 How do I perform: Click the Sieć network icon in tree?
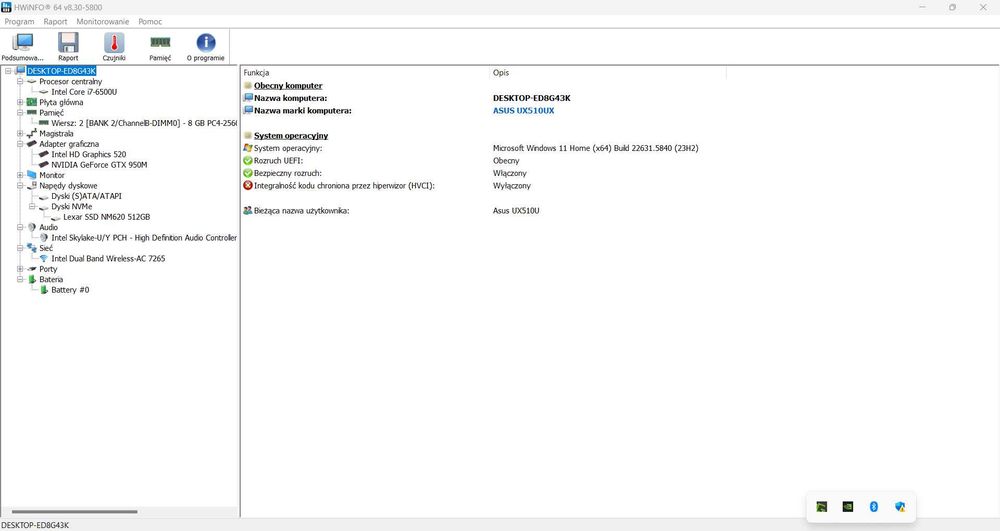[x=32, y=248]
